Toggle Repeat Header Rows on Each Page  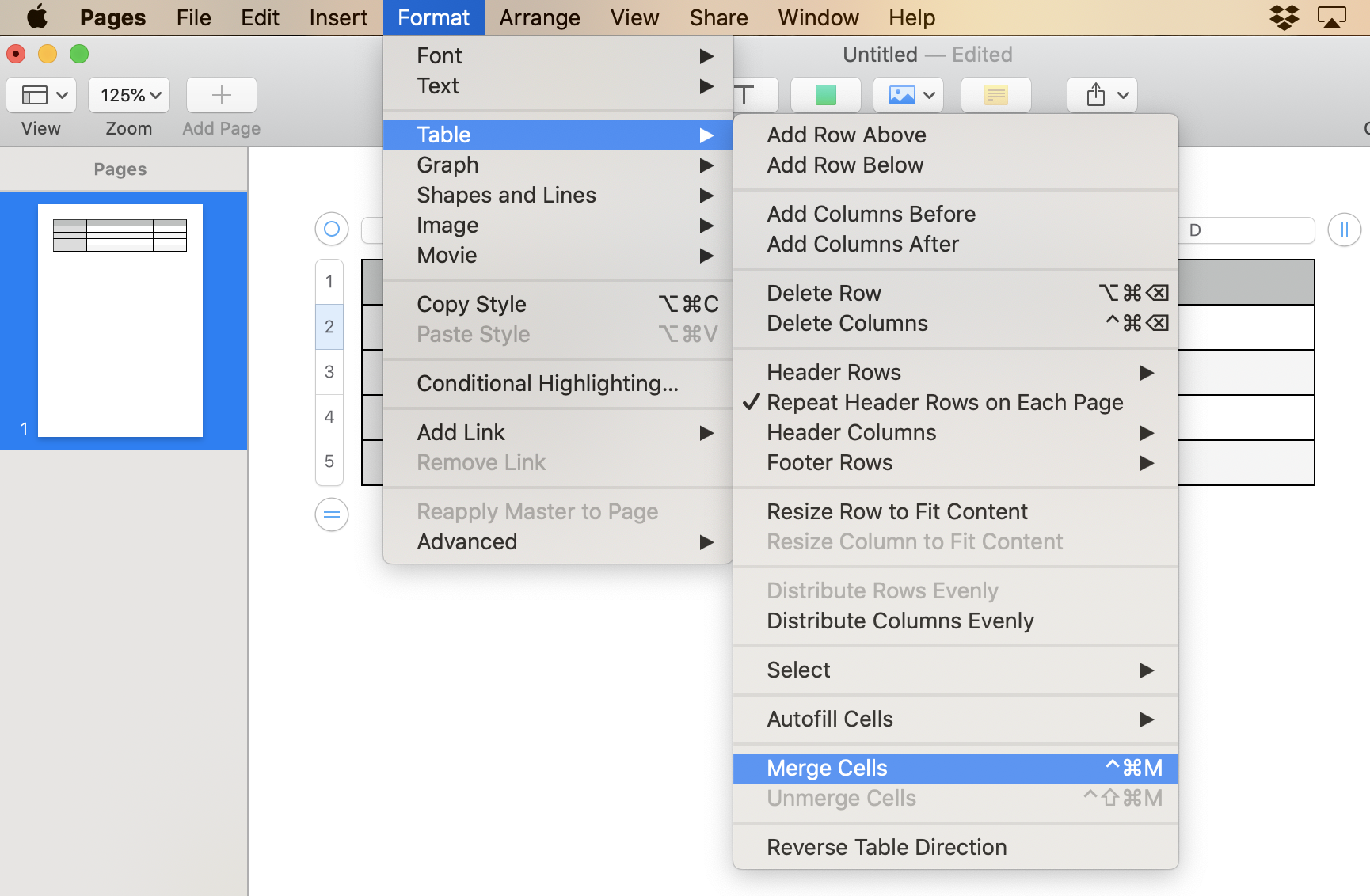coord(956,402)
